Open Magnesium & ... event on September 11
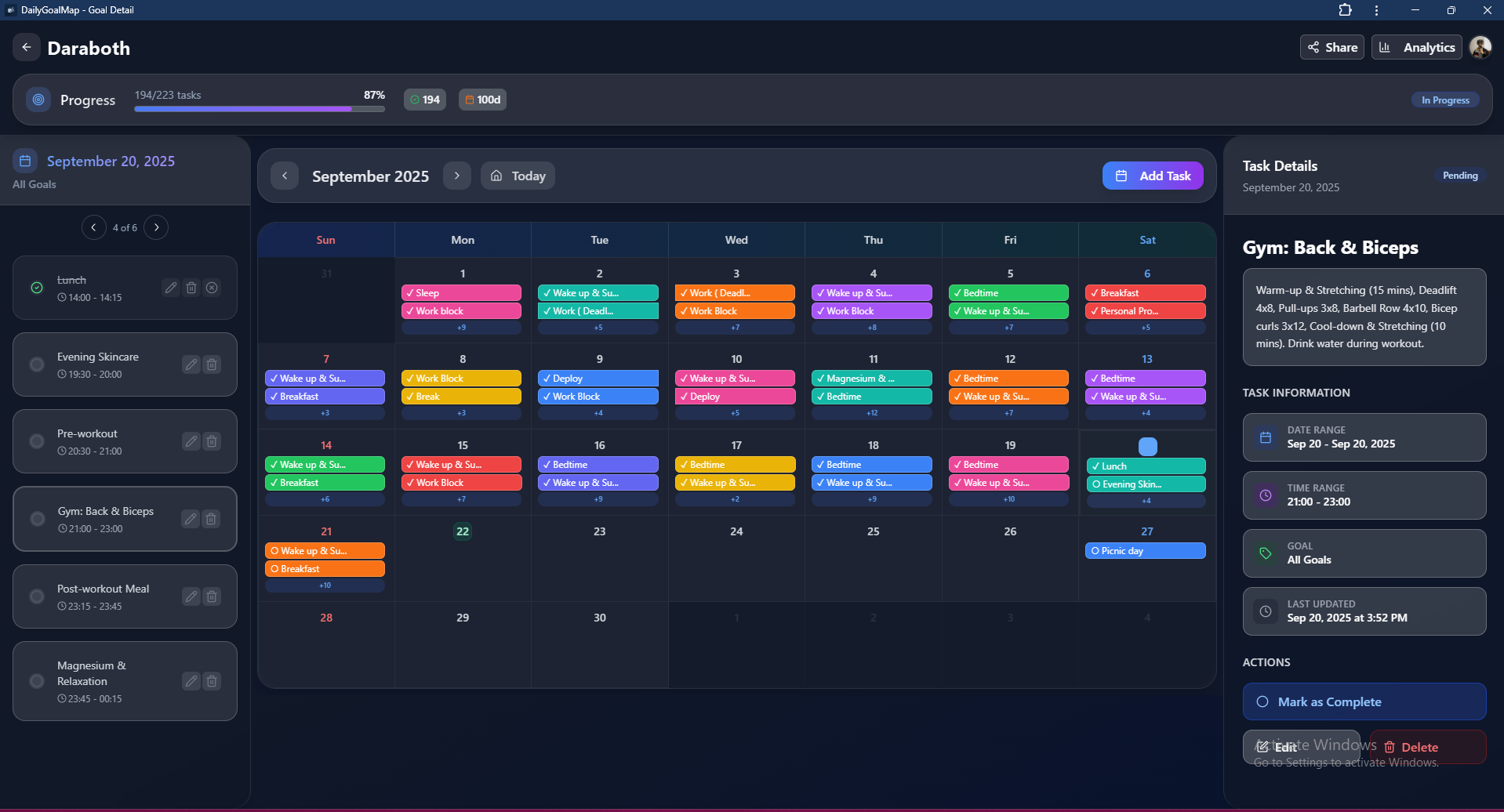Viewport: 1504px width, 812px height. pos(872,379)
